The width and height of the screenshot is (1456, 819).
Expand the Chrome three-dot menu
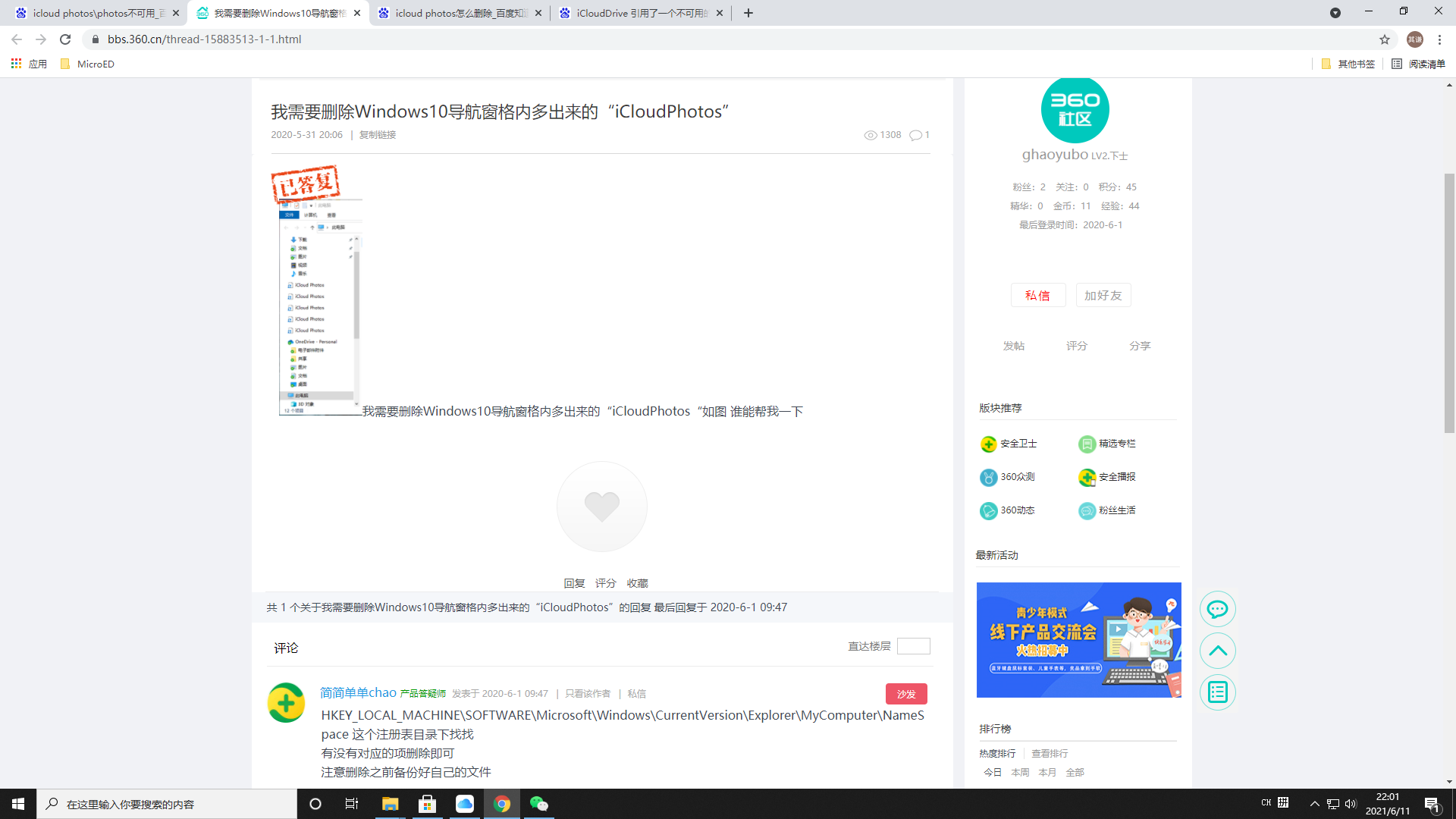pyautogui.click(x=1439, y=39)
